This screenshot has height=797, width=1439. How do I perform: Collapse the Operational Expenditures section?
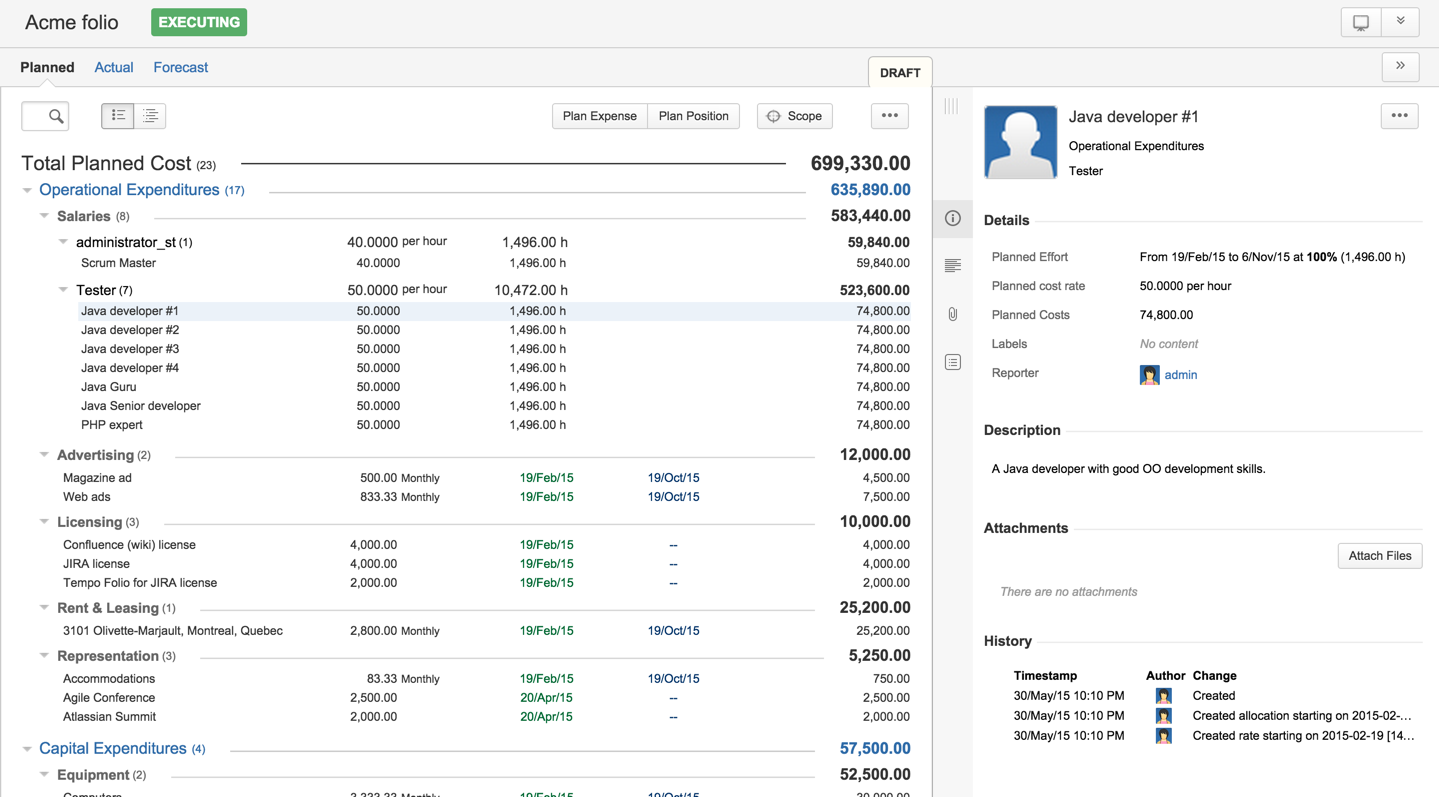pyautogui.click(x=27, y=190)
